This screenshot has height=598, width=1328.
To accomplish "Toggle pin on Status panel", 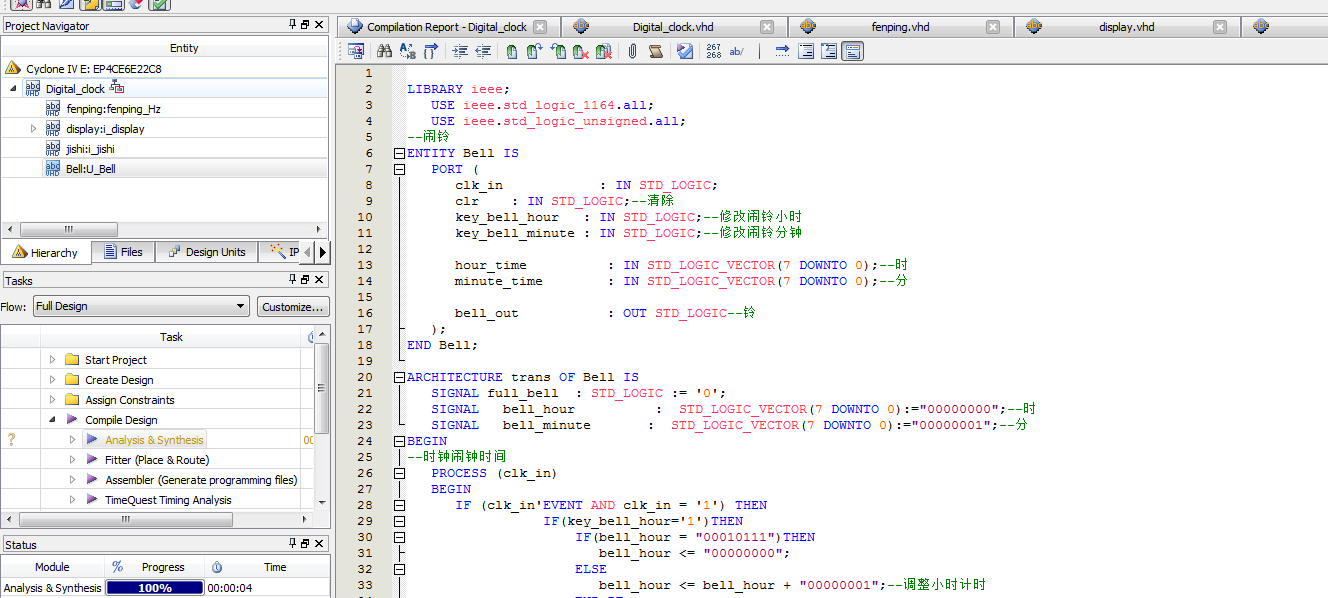I will click(x=292, y=545).
